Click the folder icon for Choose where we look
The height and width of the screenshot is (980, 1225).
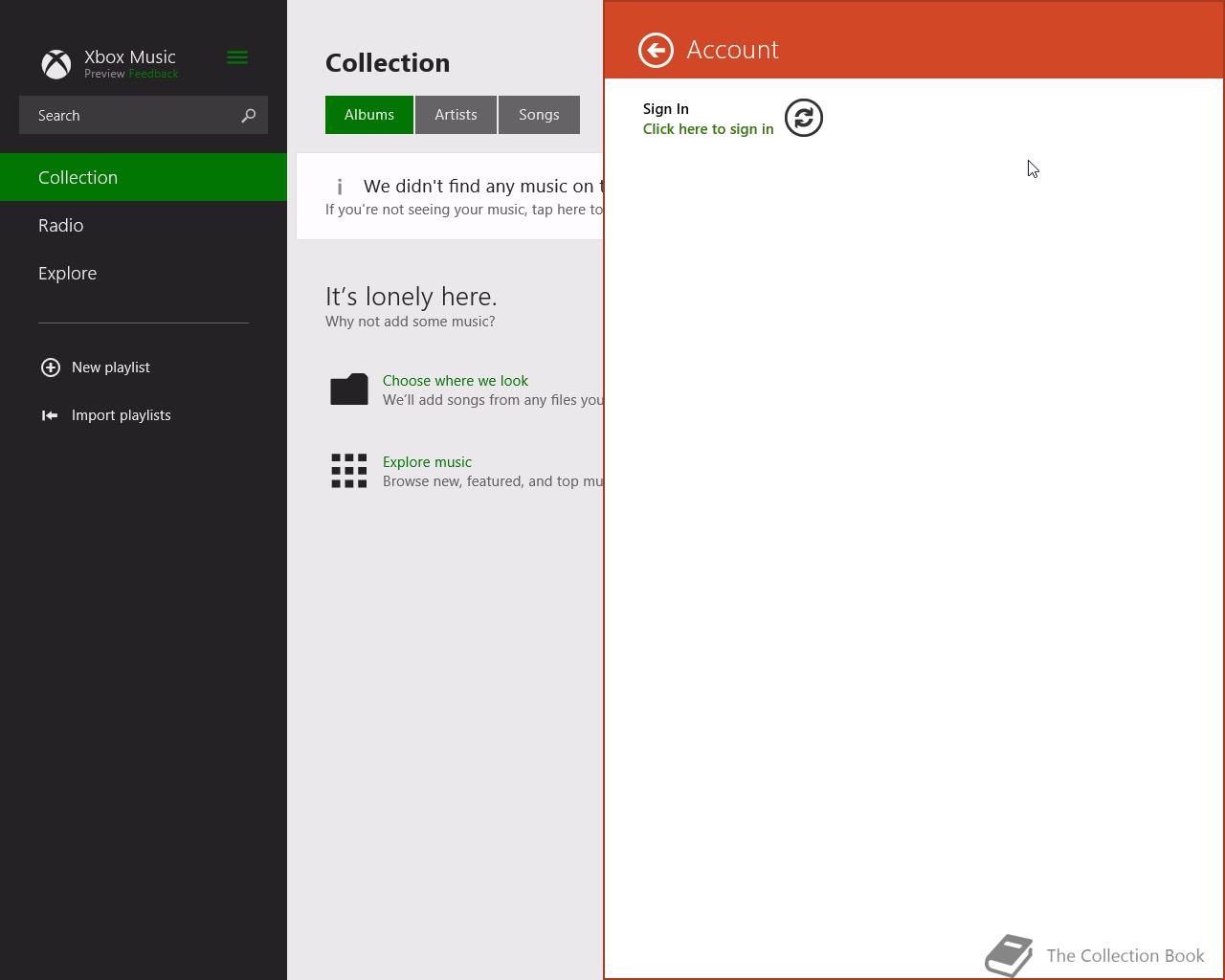(349, 389)
